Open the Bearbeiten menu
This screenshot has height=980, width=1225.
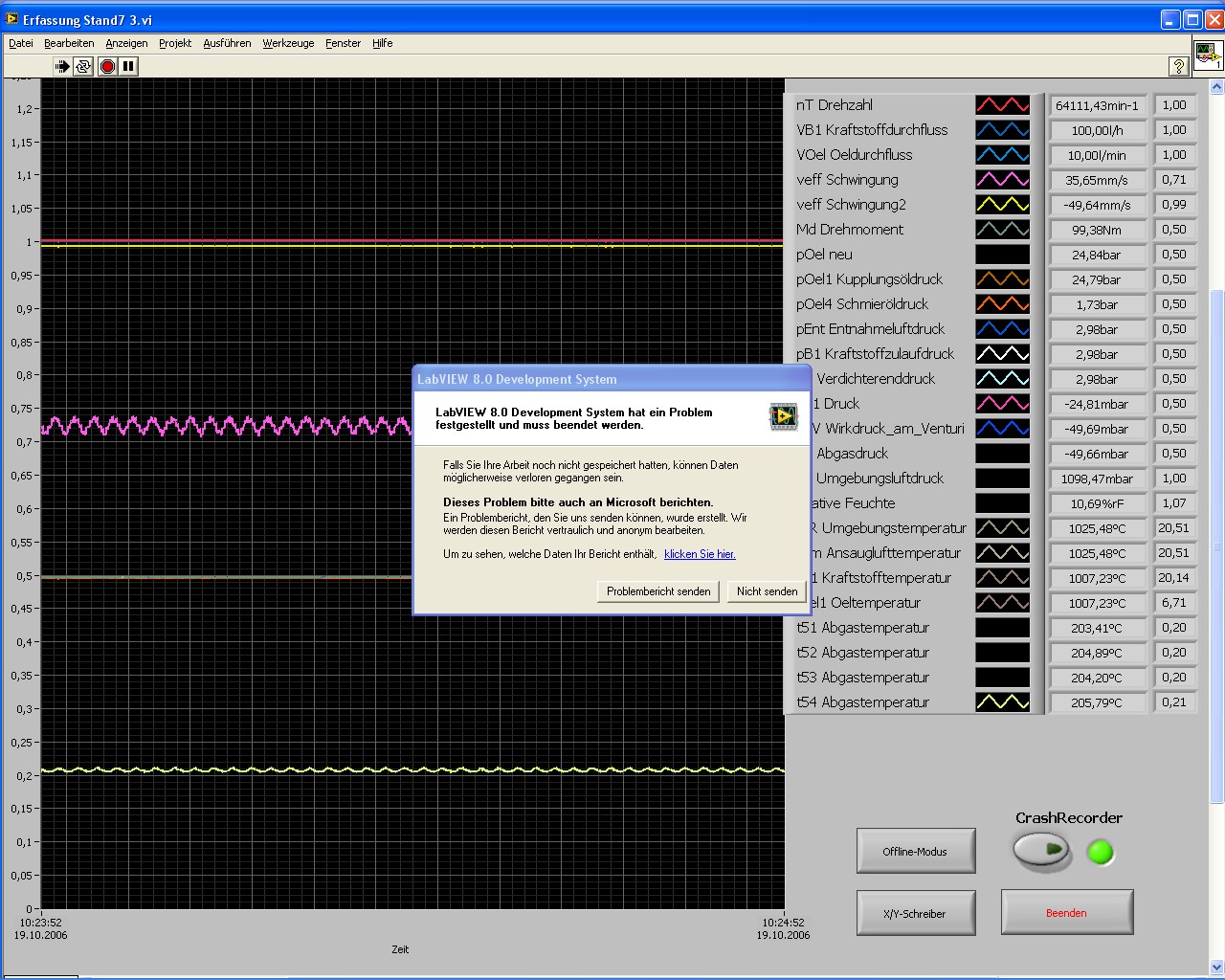pos(69,43)
